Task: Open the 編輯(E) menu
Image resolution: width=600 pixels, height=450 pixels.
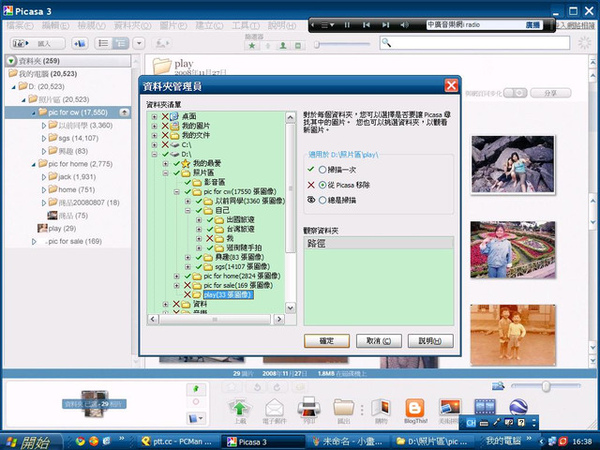Action: [x=55, y=26]
